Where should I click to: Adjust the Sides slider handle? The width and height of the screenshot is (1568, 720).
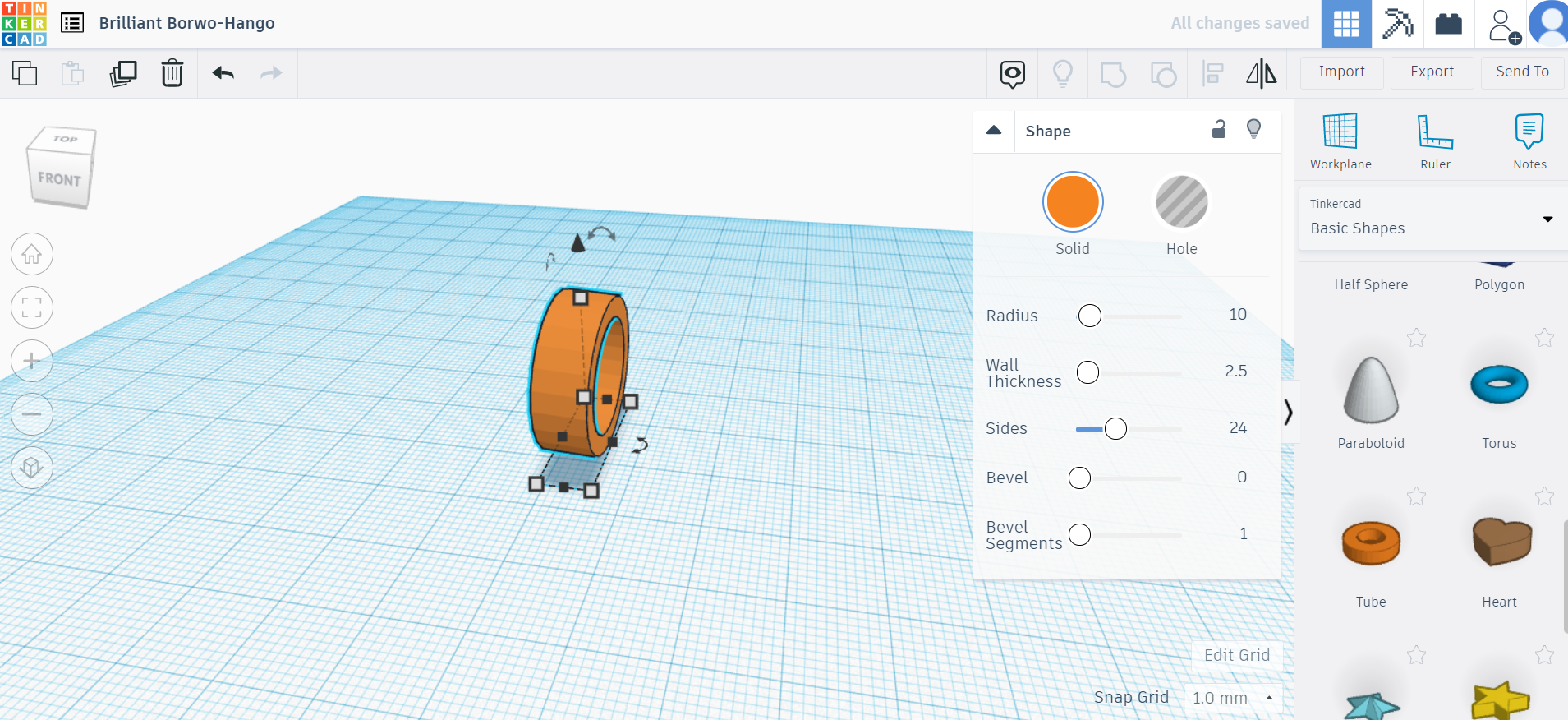click(1115, 429)
